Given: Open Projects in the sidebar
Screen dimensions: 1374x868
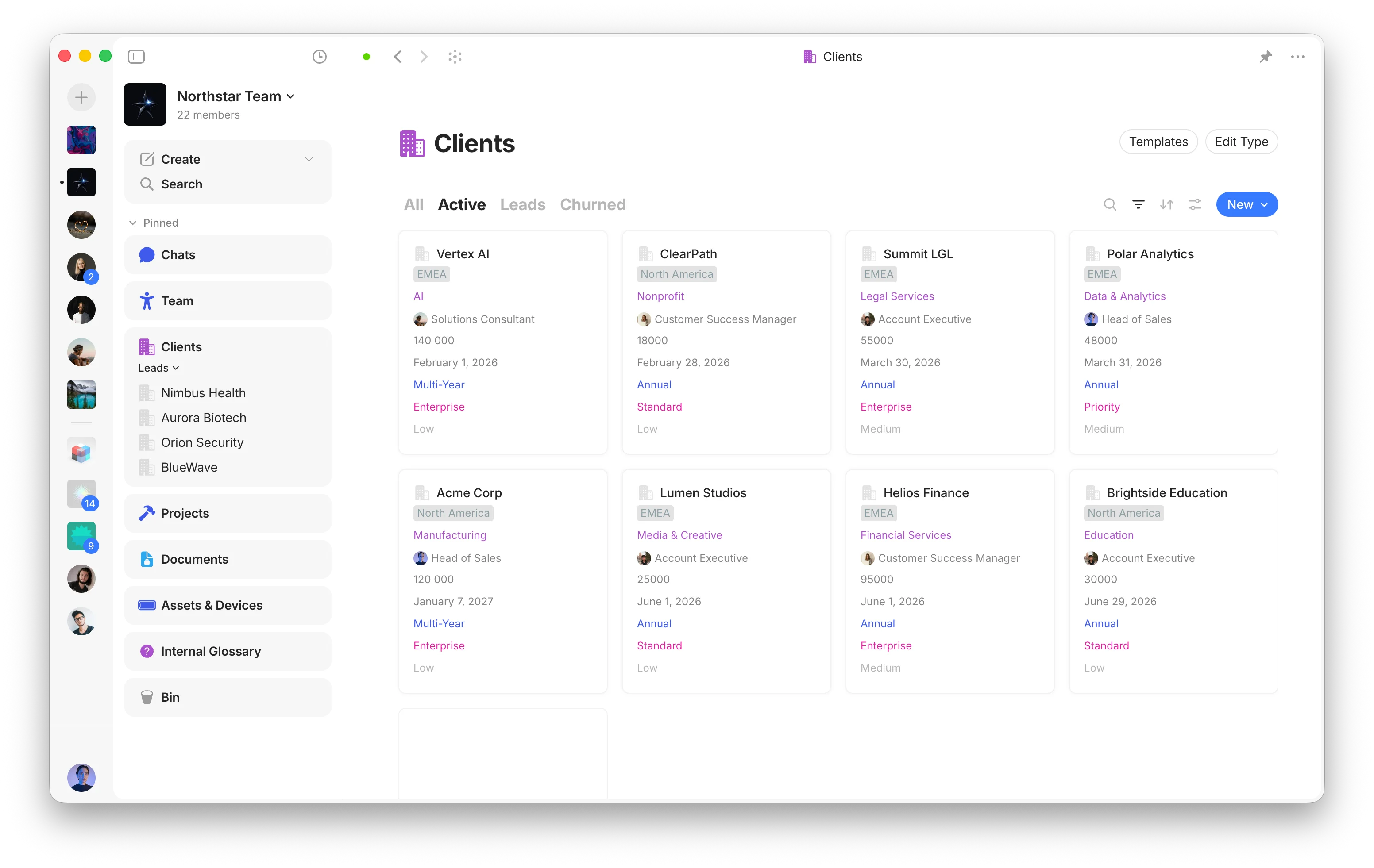Looking at the screenshot, I should (x=228, y=513).
